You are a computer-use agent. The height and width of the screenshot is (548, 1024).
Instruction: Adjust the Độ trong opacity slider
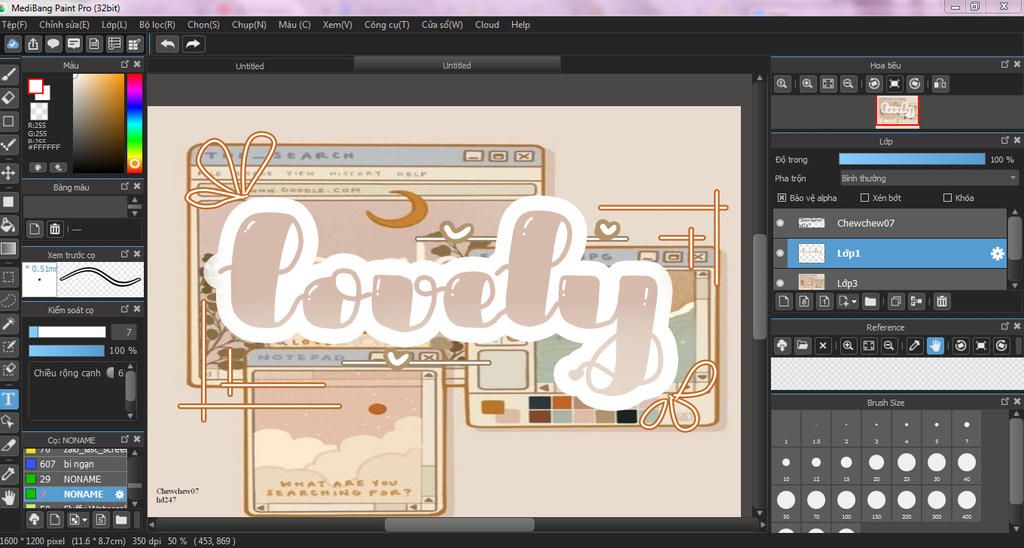point(912,159)
